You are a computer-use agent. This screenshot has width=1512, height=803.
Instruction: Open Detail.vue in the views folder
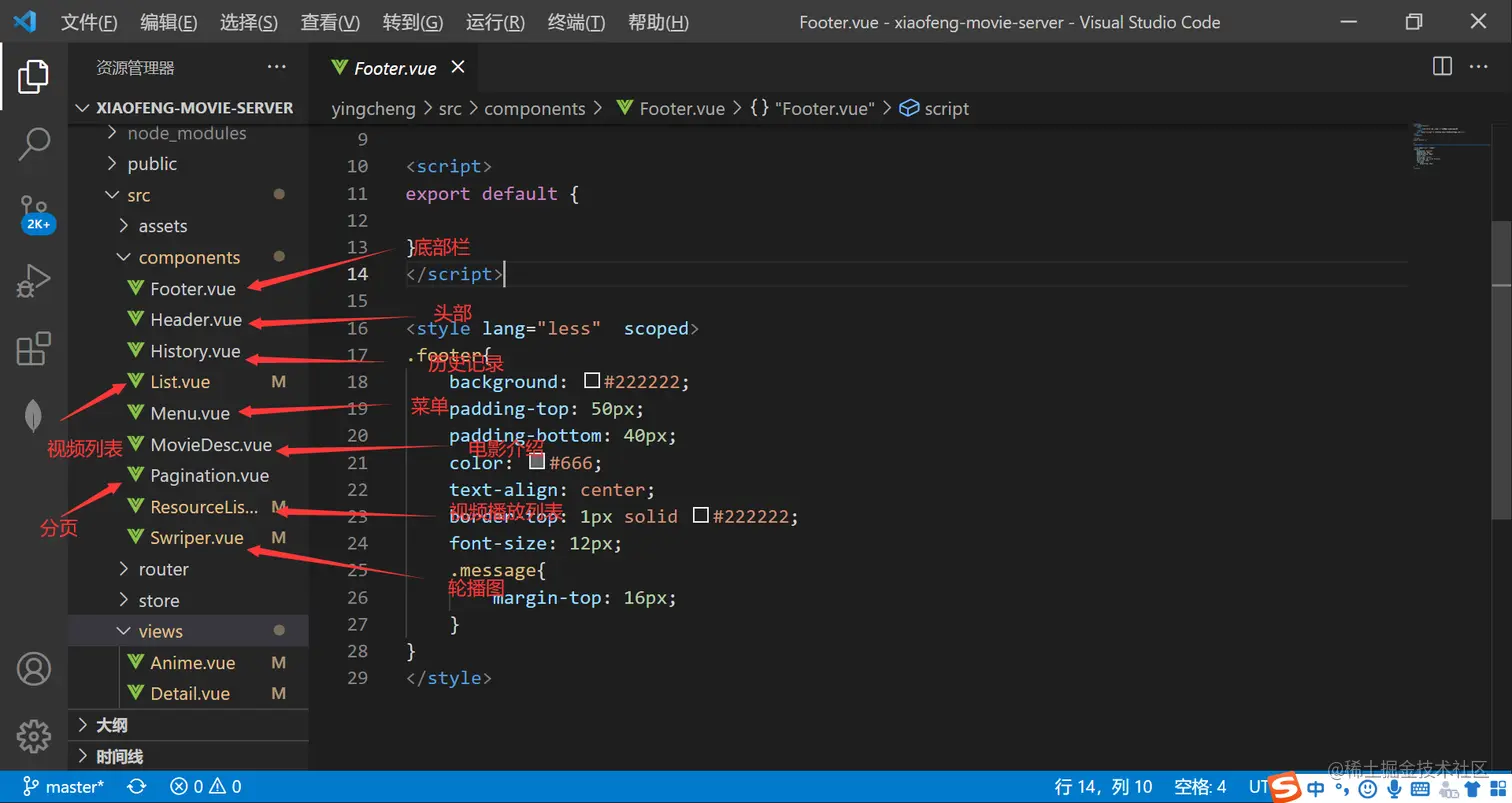pyautogui.click(x=188, y=694)
